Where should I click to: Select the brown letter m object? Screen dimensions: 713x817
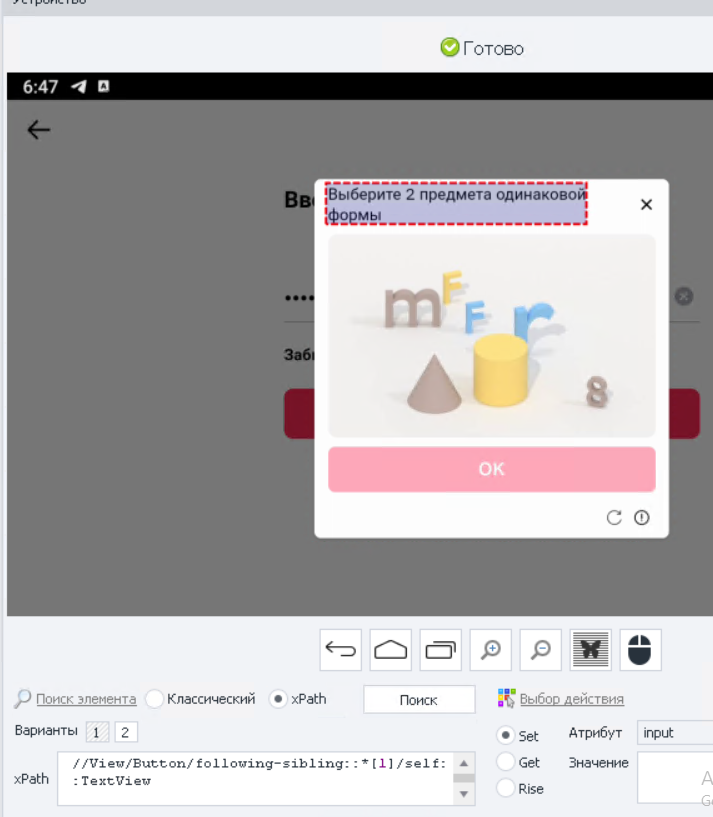point(412,307)
